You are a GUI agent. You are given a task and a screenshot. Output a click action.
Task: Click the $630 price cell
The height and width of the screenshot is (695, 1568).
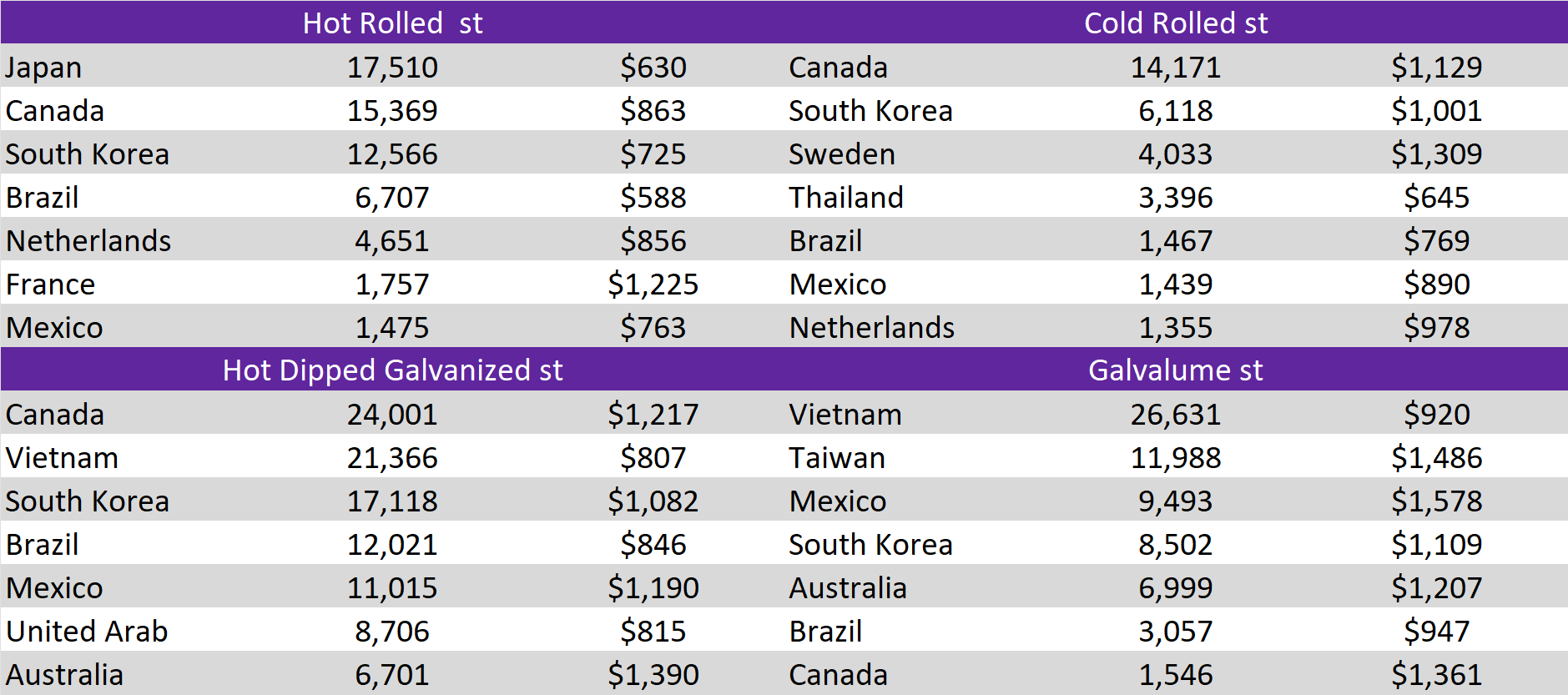(x=653, y=68)
